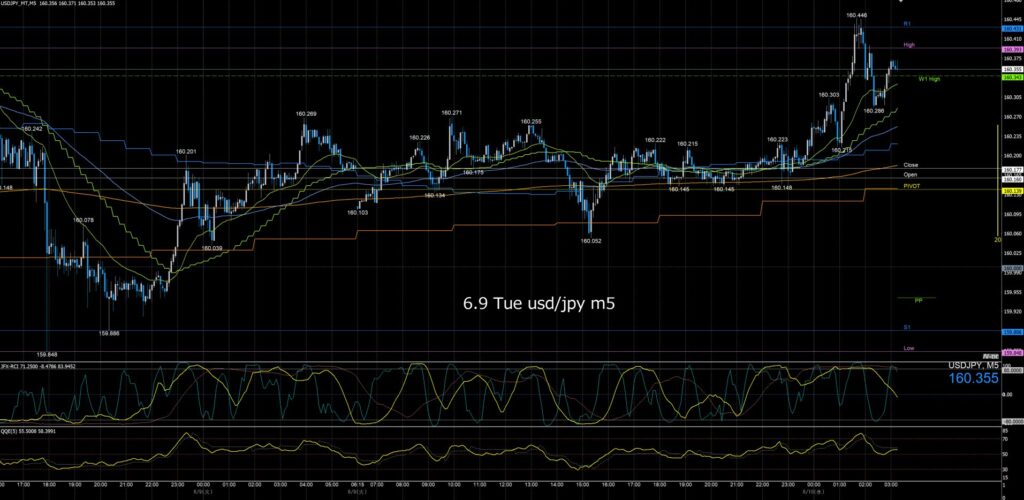
Task: Select the pink High price tag
Action: pyautogui.click(x=1012, y=49)
